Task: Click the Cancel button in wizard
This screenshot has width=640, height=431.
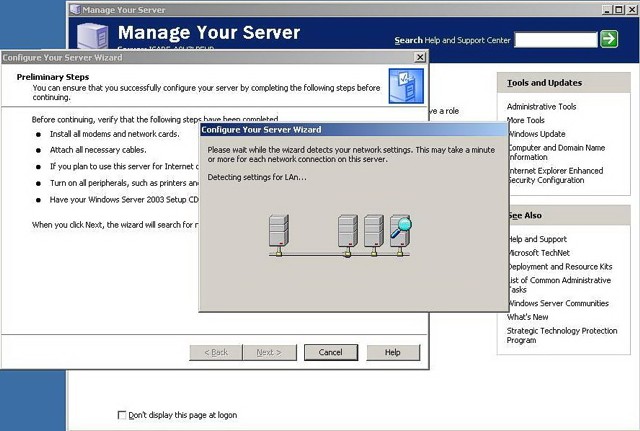Action: point(331,352)
